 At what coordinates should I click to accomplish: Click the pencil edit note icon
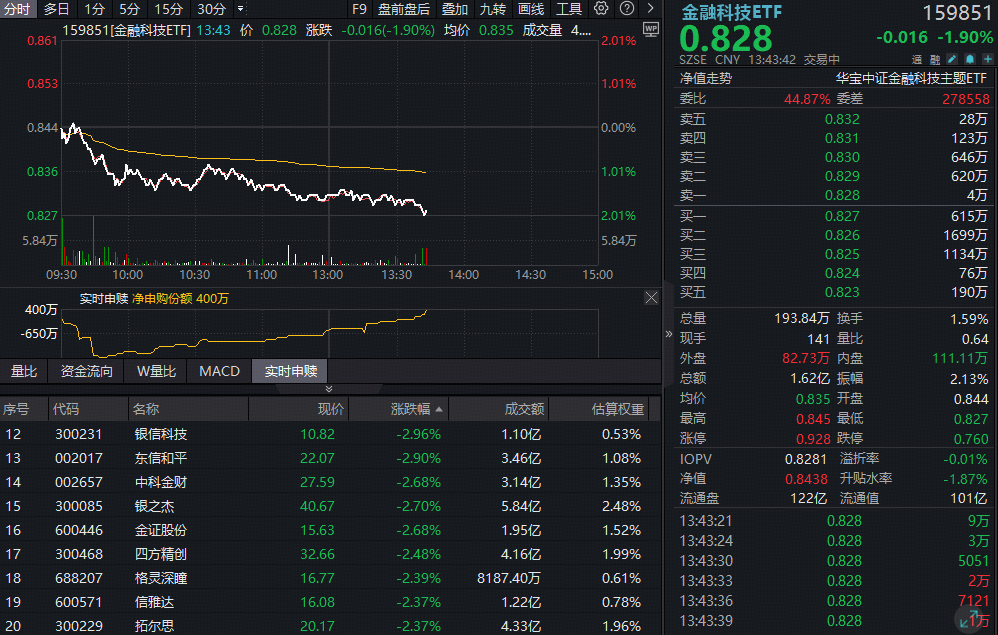point(951,60)
